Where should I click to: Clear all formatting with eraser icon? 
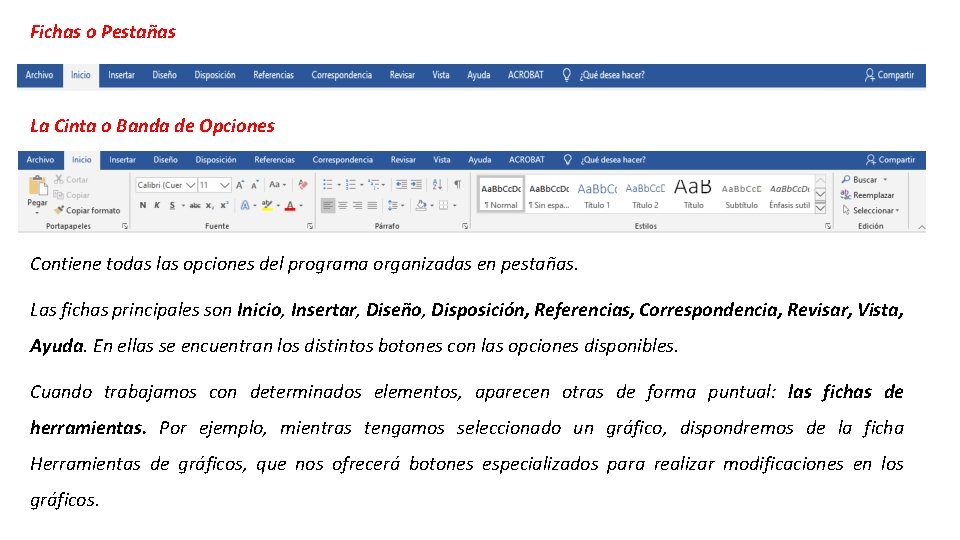pos(302,184)
